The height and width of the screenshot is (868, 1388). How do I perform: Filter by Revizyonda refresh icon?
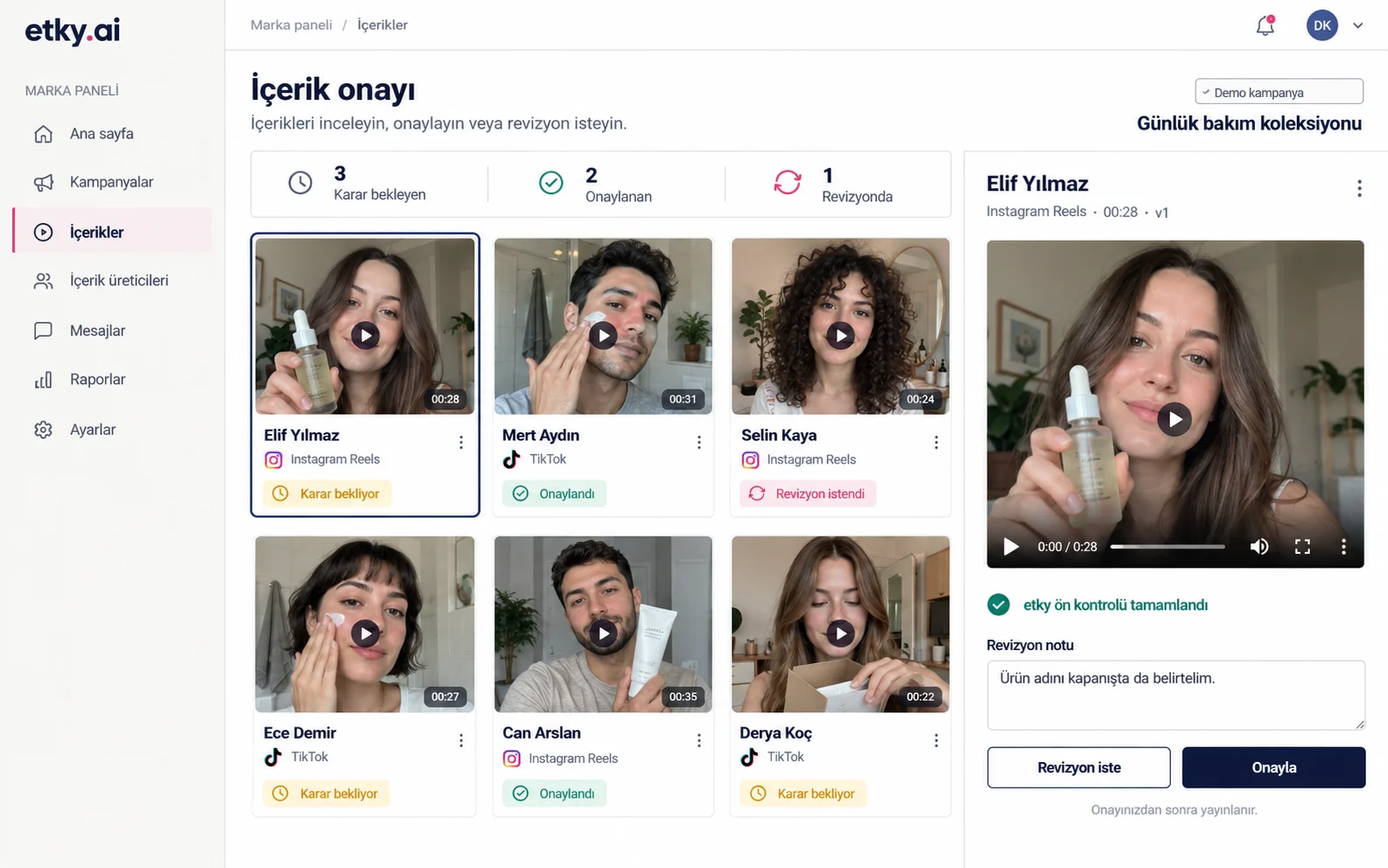click(788, 182)
